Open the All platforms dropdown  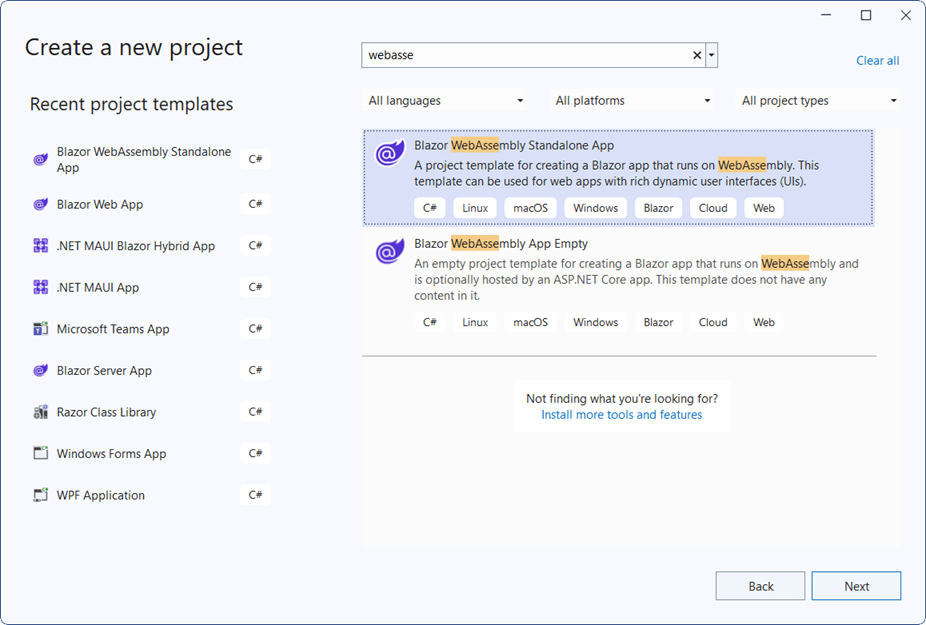632,100
